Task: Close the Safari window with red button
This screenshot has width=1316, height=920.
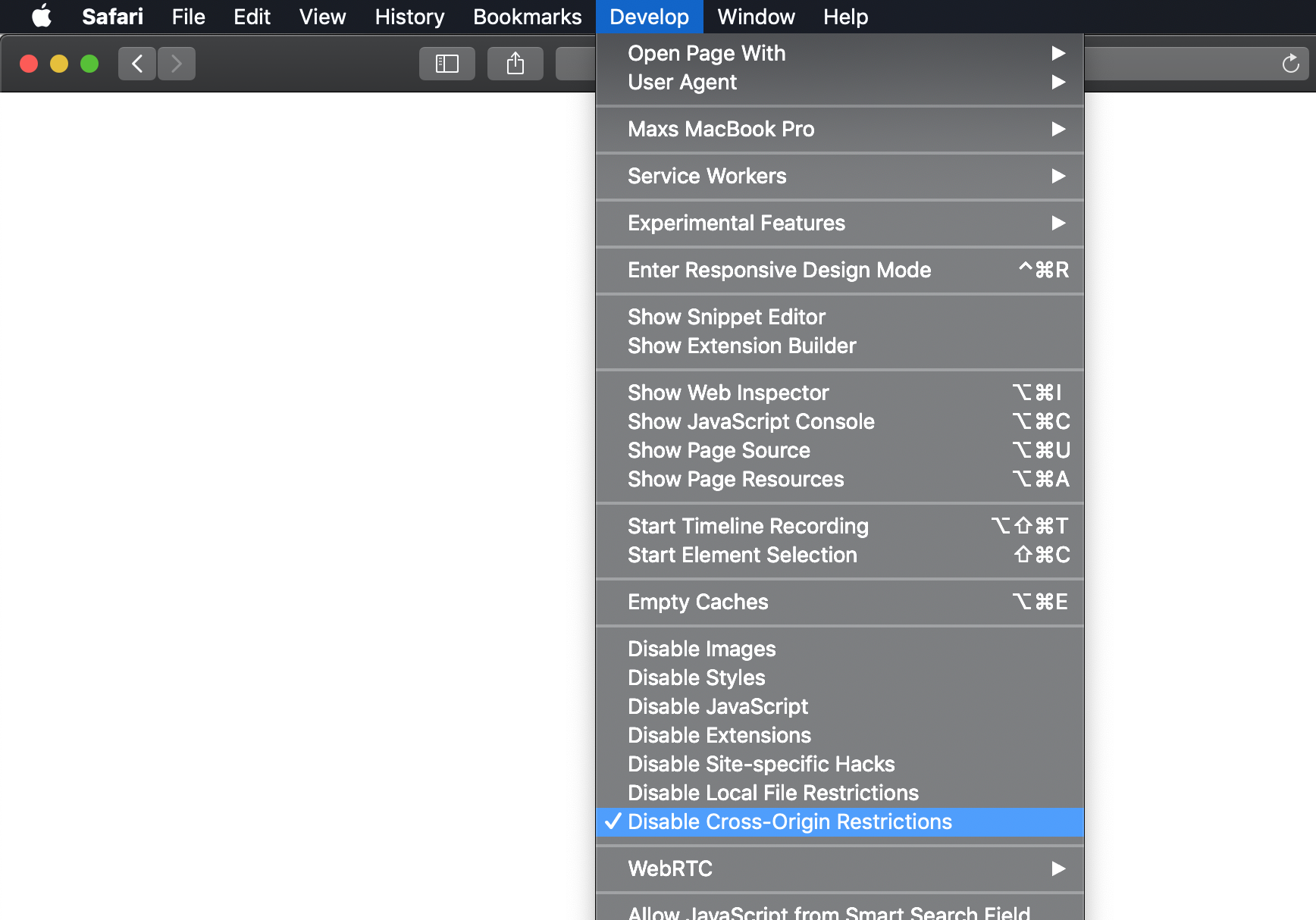Action: point(29,64)
